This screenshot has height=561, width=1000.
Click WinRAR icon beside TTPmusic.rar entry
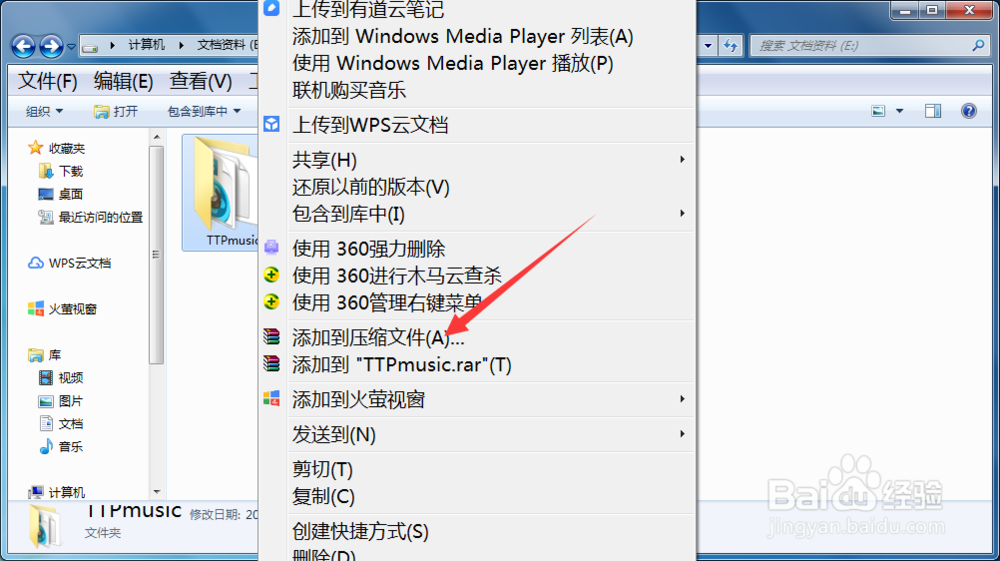click(x=272, y=363)
